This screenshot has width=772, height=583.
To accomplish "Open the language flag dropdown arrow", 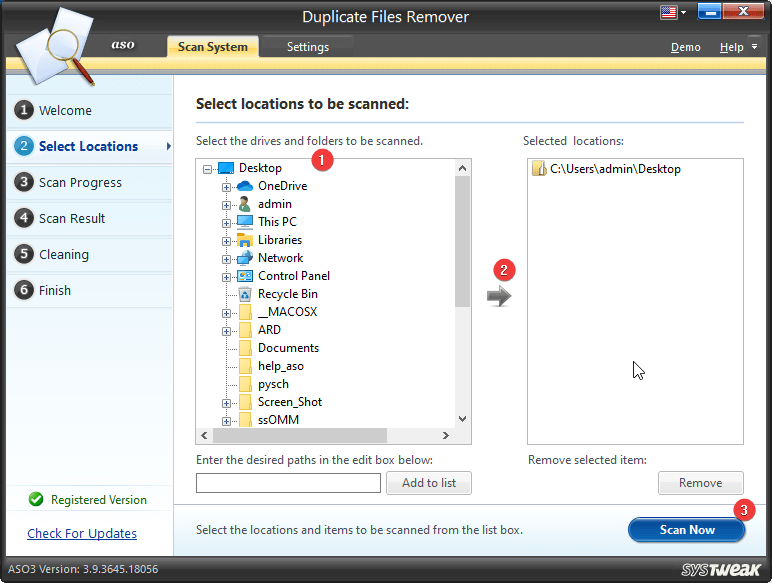I will pyautogui.click(x=683, y=12).
